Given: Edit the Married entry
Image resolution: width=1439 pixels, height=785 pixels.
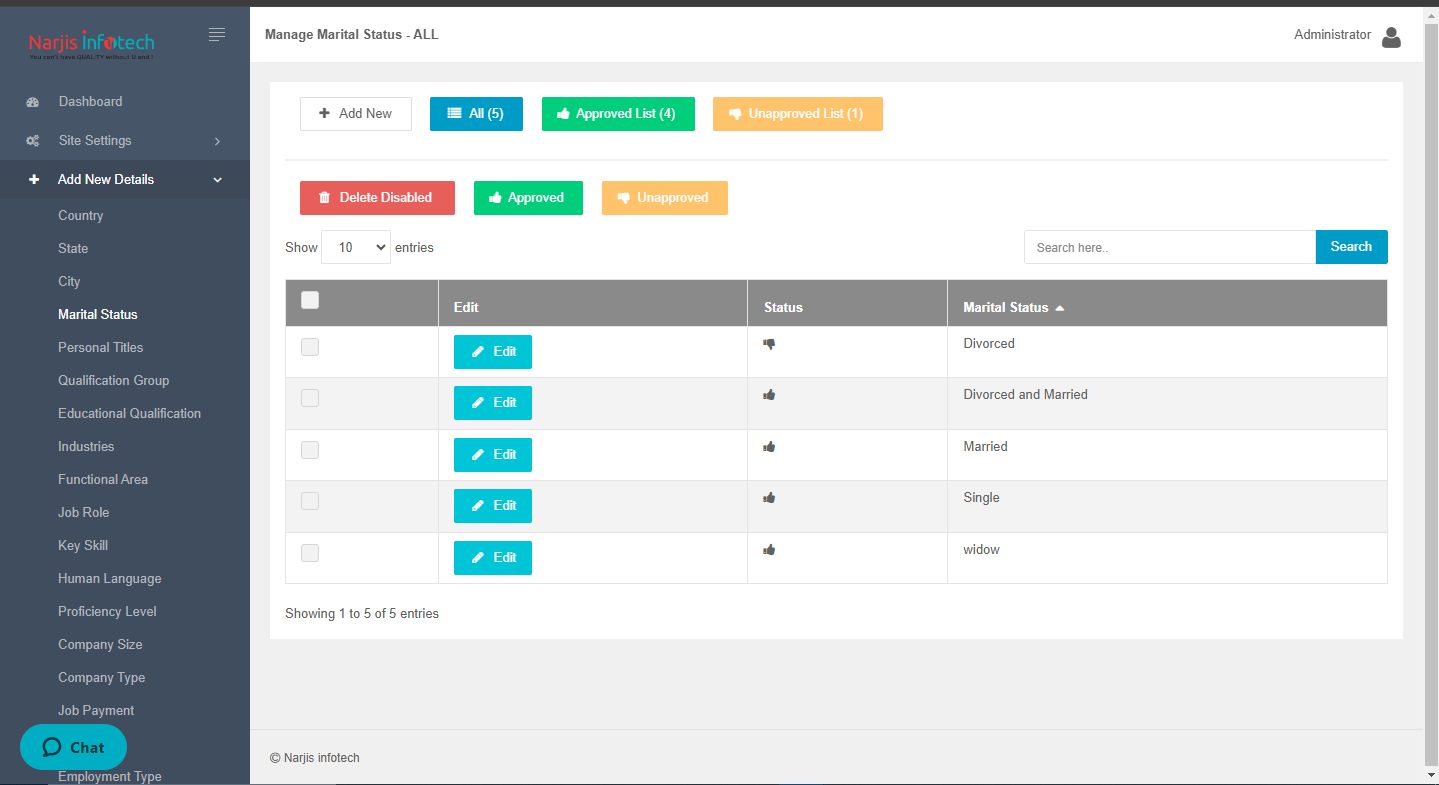Looking at the screenshot, I should (493, 455).
